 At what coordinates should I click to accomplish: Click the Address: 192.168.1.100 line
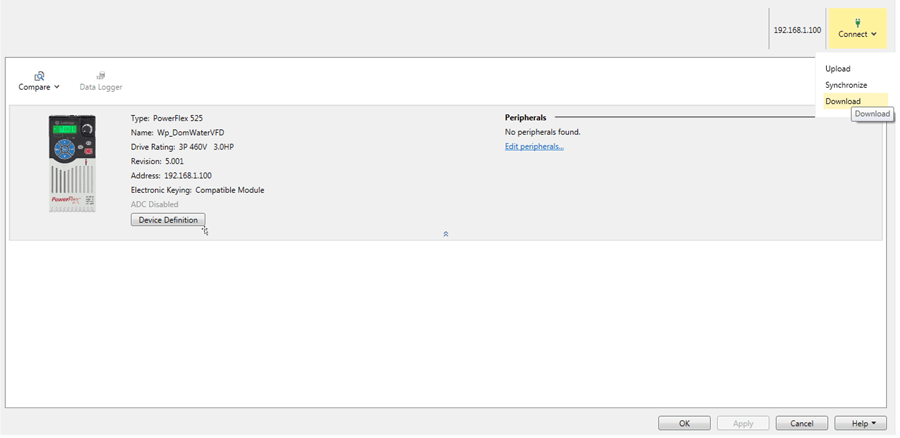171,176
